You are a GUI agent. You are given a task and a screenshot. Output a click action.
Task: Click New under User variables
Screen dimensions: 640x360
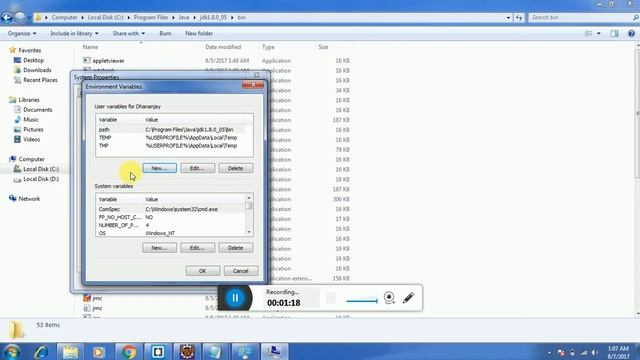pyautogui.click(x=160, y=168)
